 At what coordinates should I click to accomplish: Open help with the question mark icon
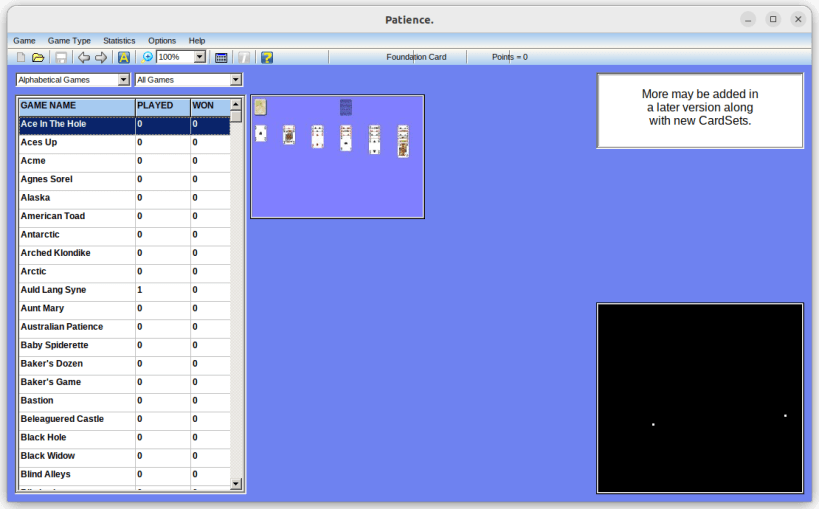tap(267, 57)
